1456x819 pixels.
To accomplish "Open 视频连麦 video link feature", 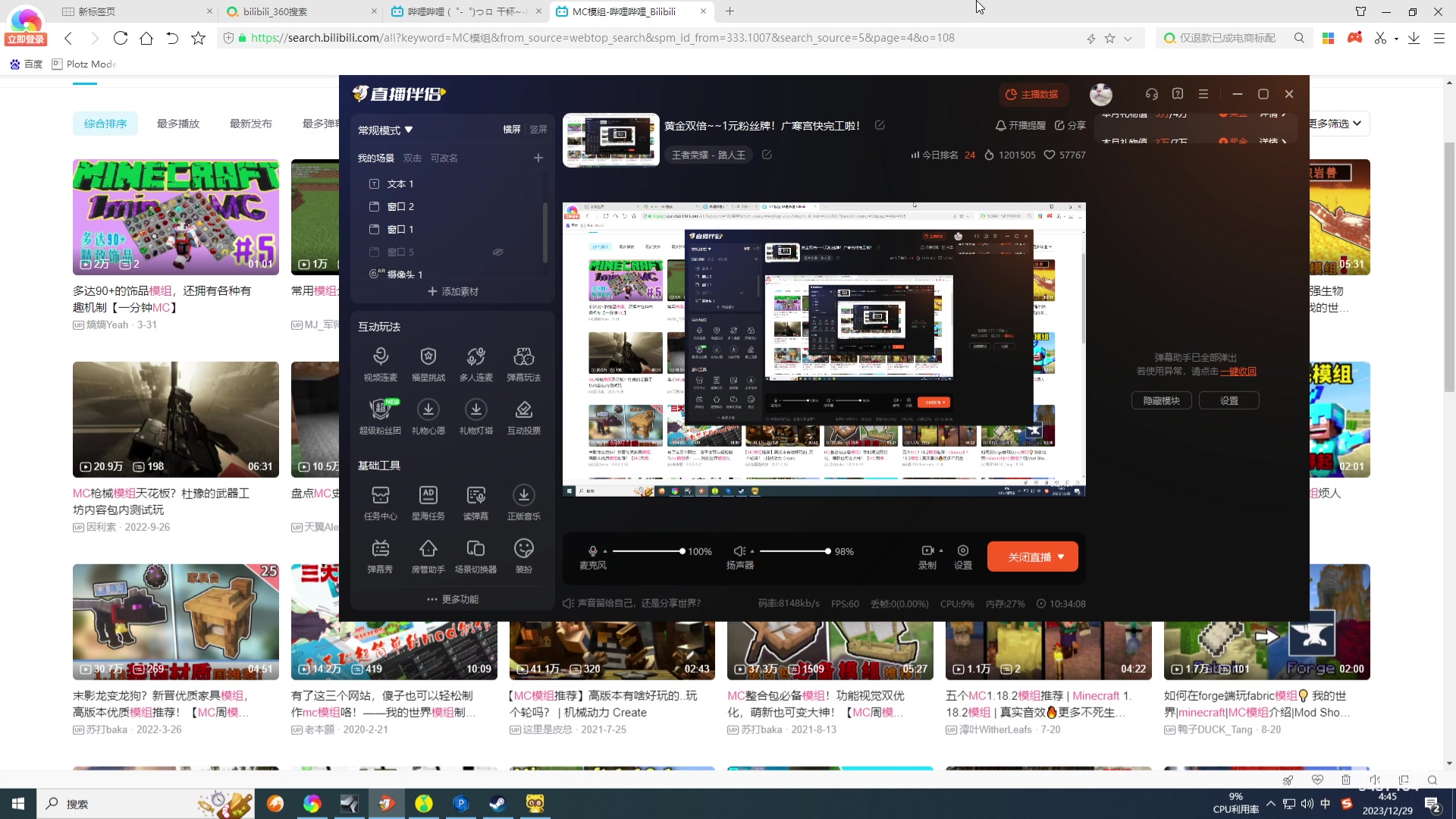I will coord(380,356).
